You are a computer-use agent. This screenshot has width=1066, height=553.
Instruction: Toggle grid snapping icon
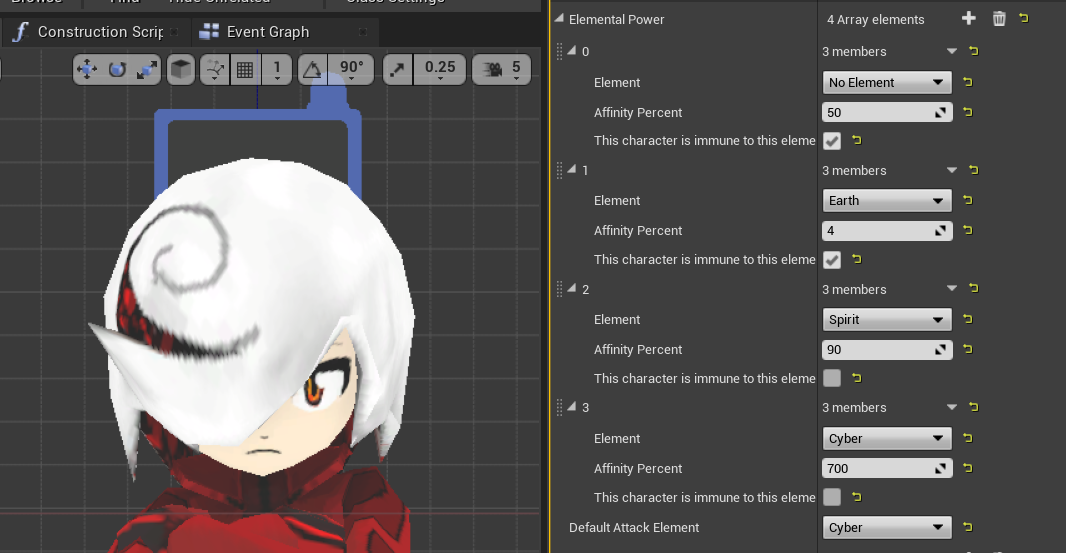click(x=245, y=69)
